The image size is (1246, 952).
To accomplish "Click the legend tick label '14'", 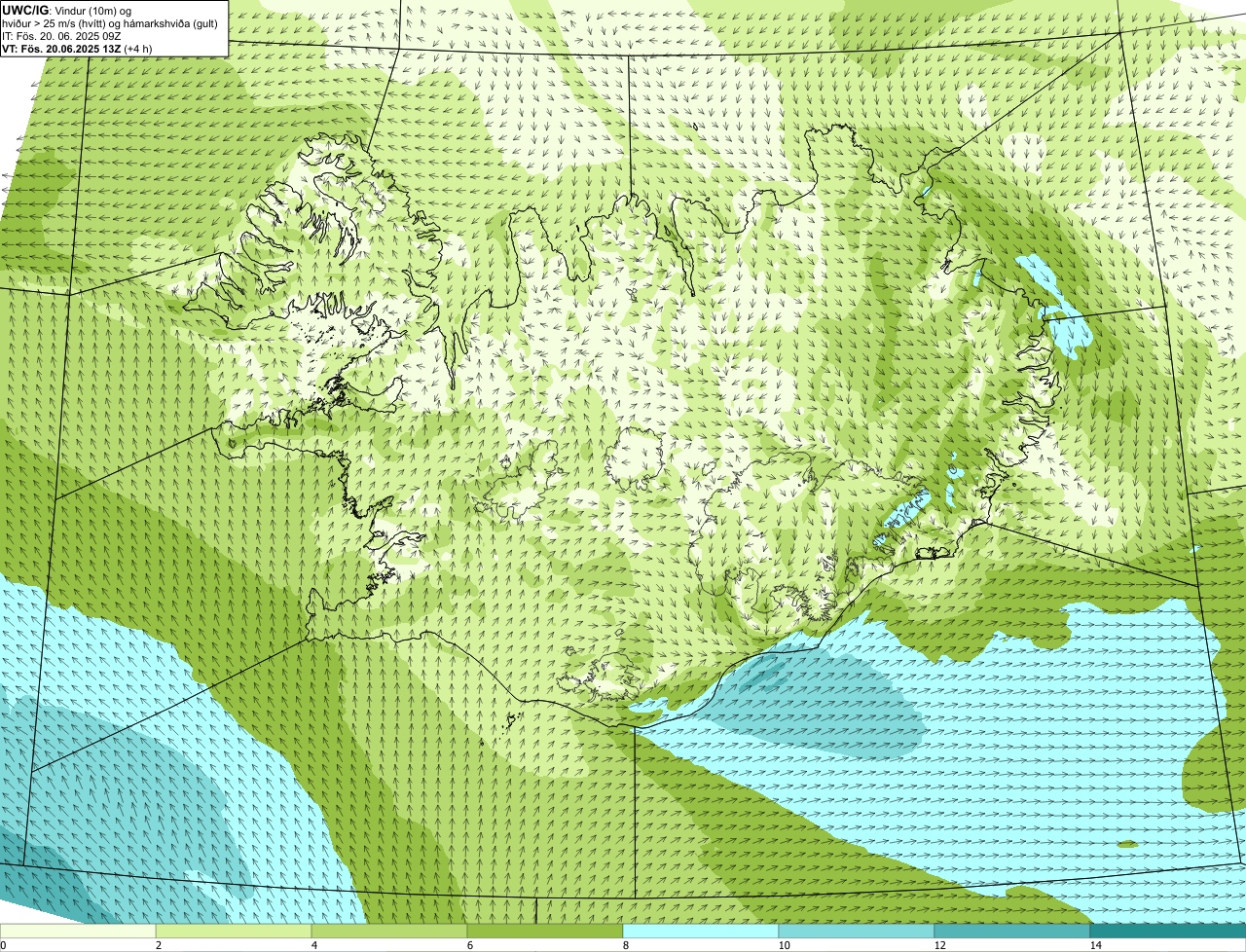I will (1095, 945).
